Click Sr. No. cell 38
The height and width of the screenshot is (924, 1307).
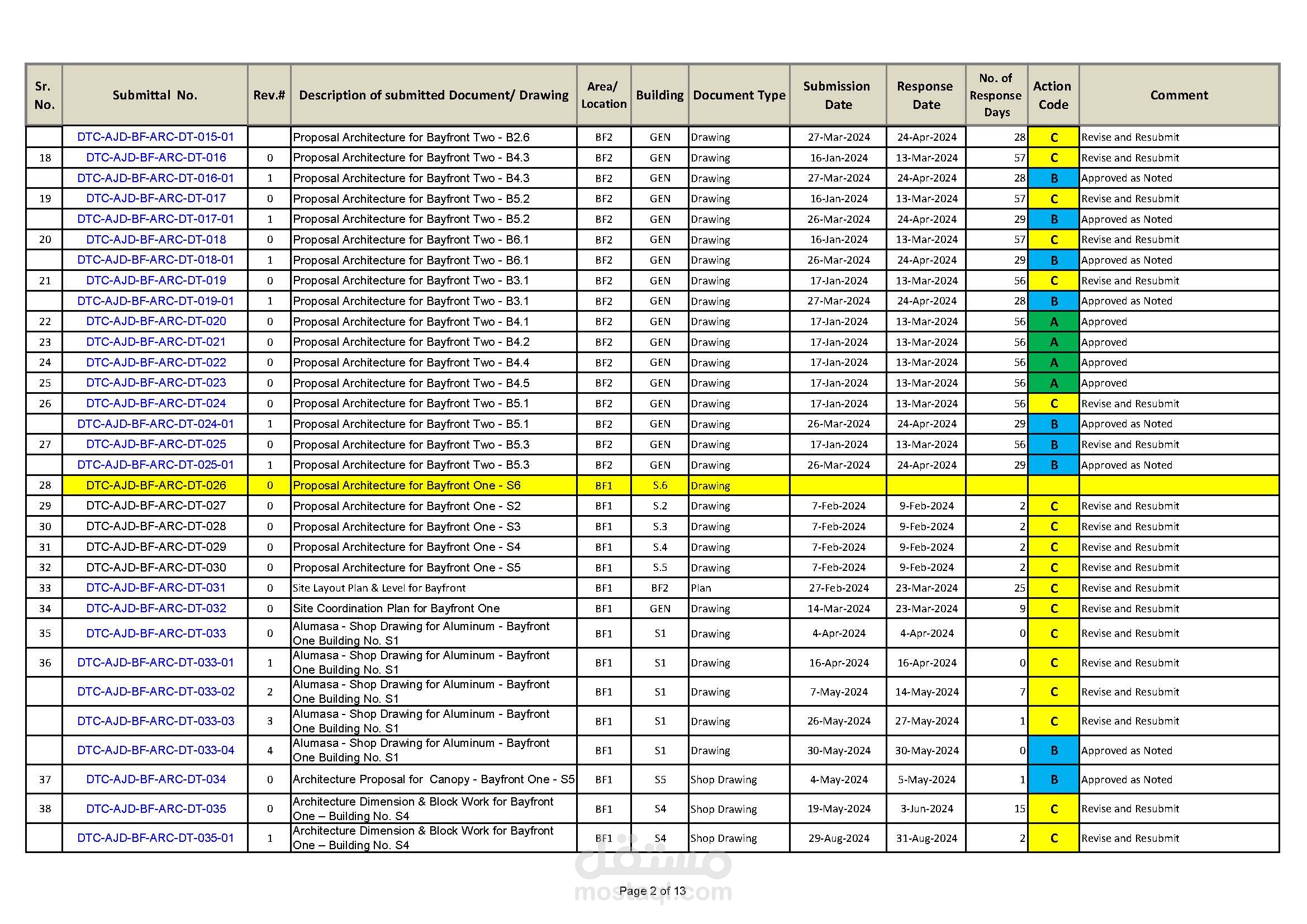[44, 808]
